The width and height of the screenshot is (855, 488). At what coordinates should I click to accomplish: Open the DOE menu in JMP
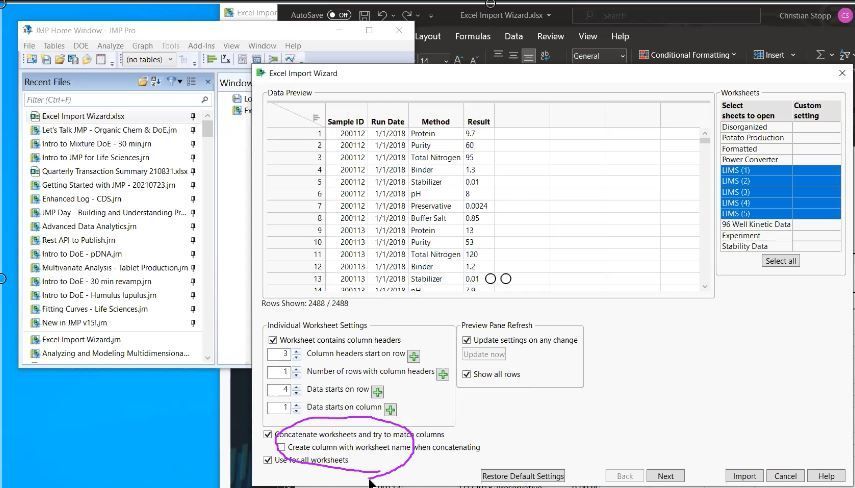pyautogui.click(x=81, y=46)
